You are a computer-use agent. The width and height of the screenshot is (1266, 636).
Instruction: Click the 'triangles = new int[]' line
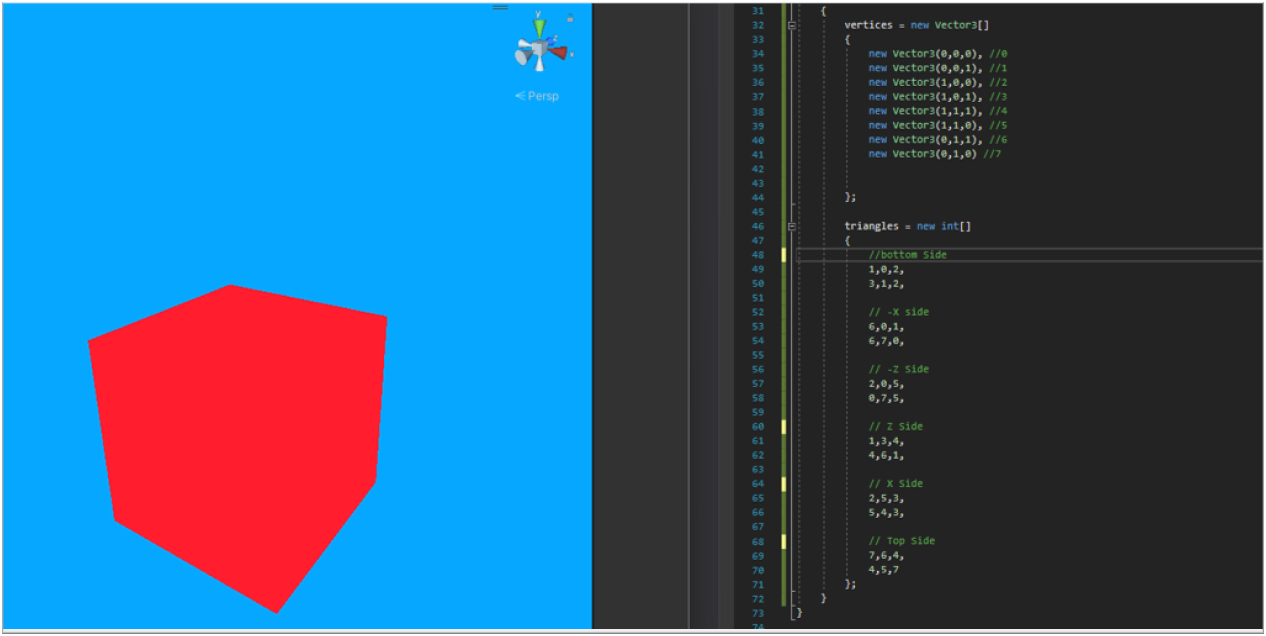(x=907, y=226)
